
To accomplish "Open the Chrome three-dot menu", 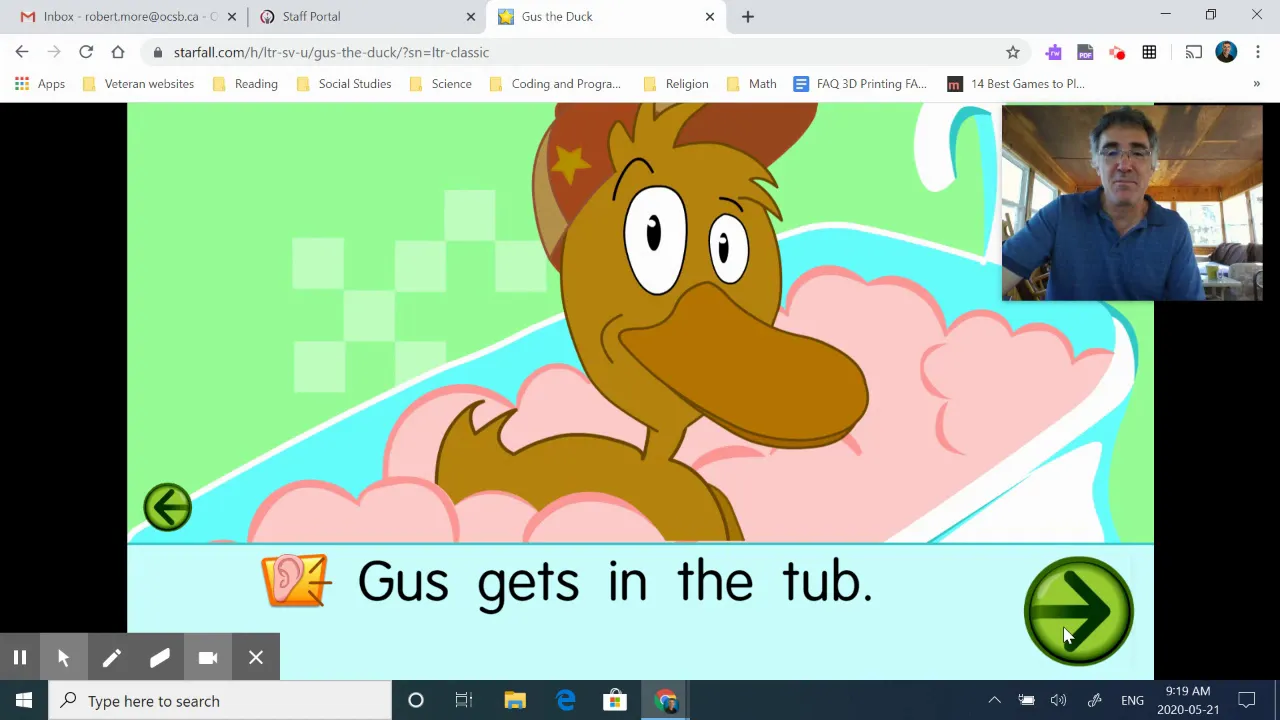I will 1258,52.
